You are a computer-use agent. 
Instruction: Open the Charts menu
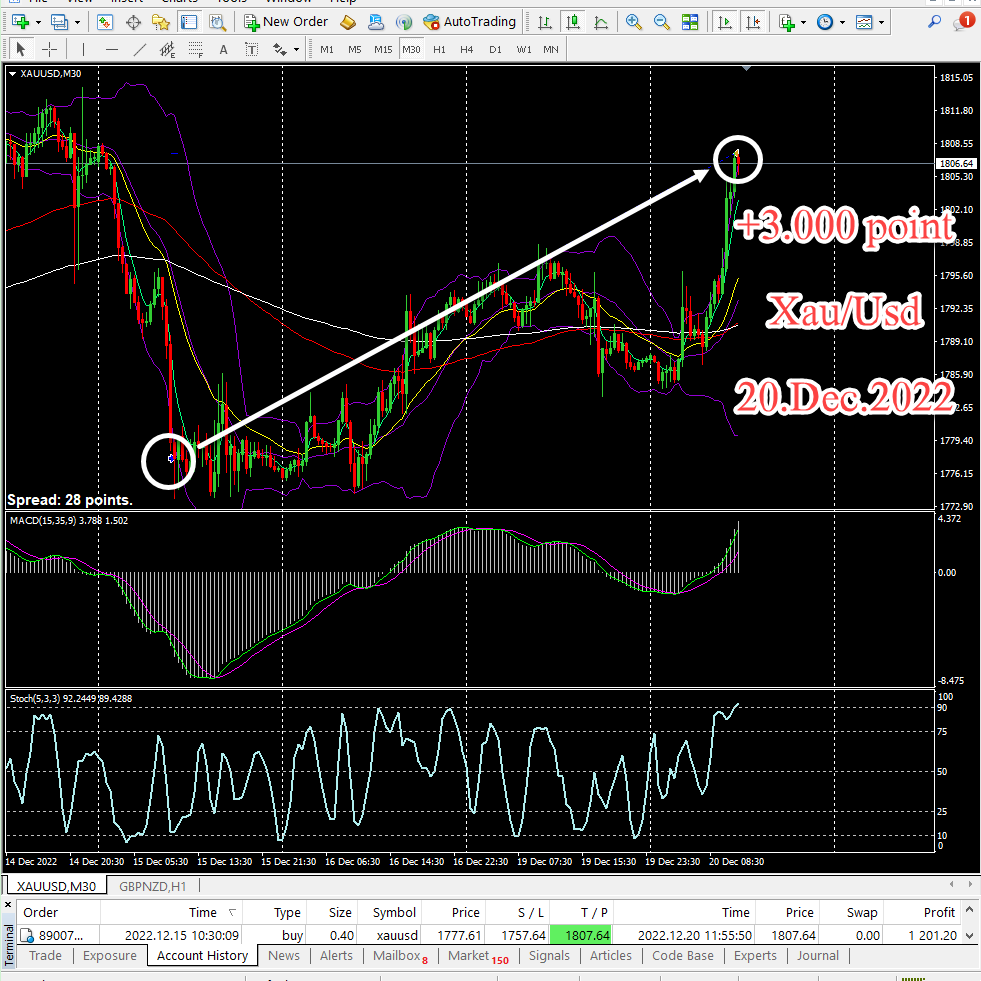pyautogui.click(x=179, y=2)
